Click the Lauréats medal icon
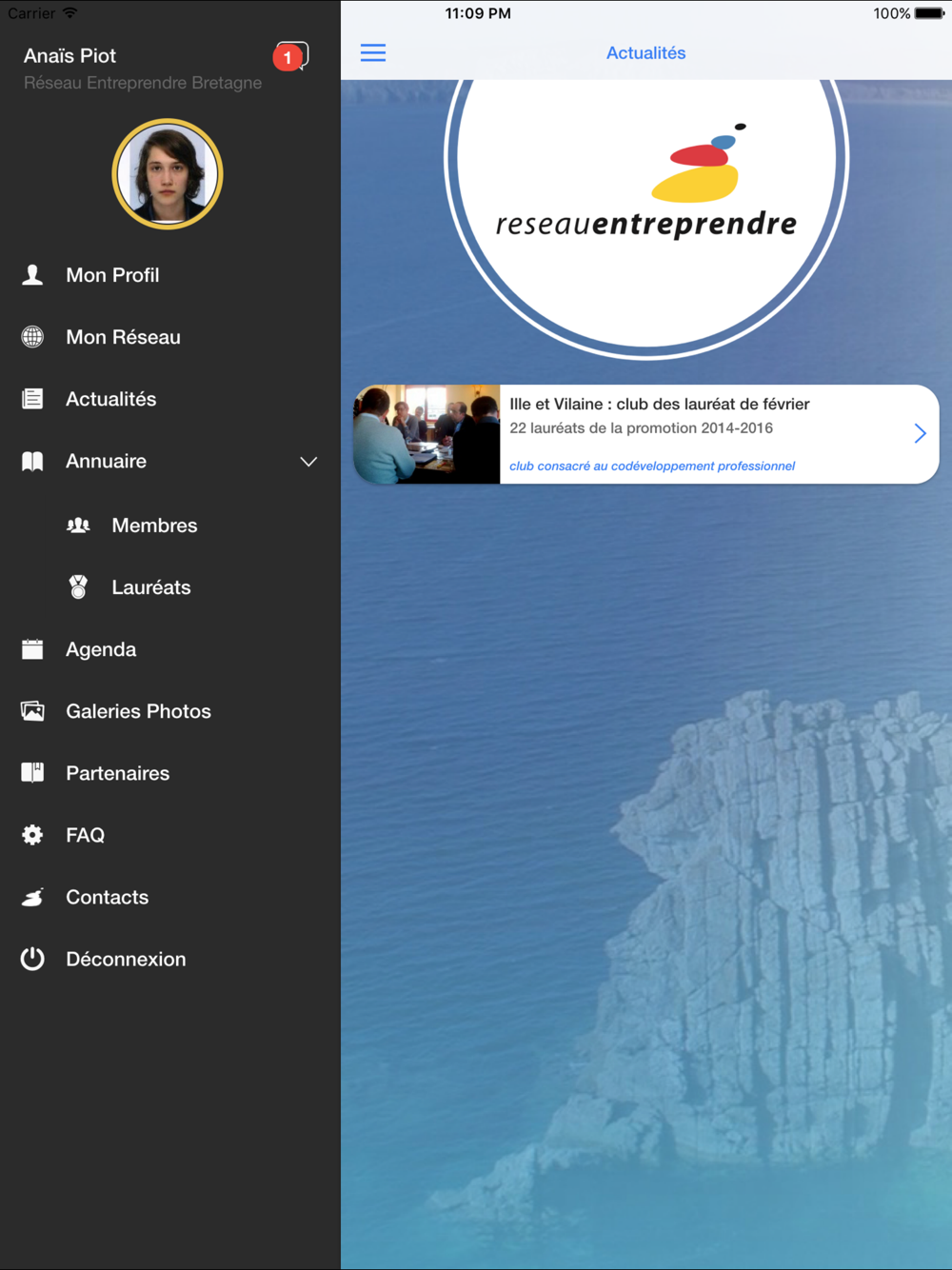The width and height of the screenshot is (952, 1270). [x=78, y=587]
